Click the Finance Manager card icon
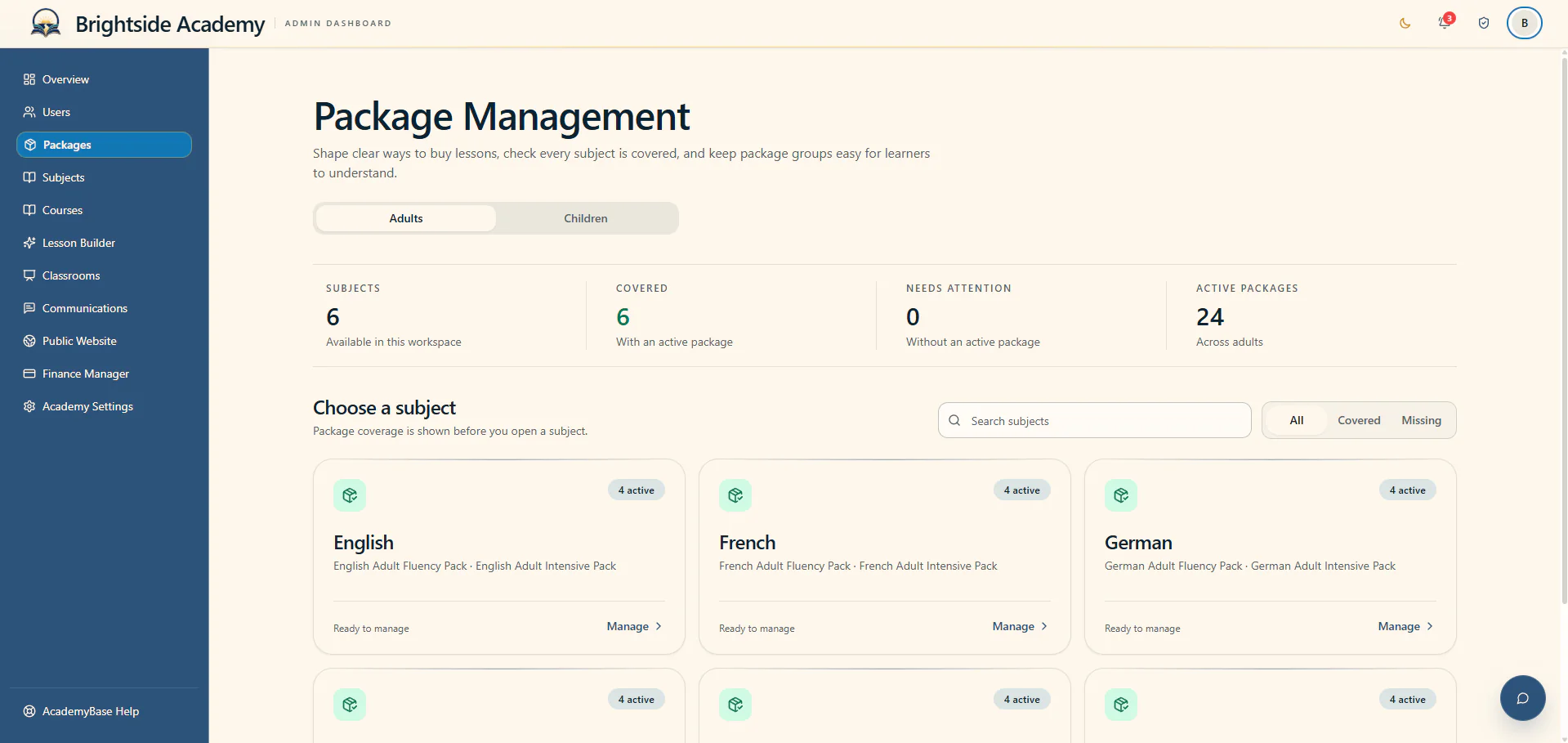Image resolution: width=1568 pixels, height=743 pixels. [29, 374]
